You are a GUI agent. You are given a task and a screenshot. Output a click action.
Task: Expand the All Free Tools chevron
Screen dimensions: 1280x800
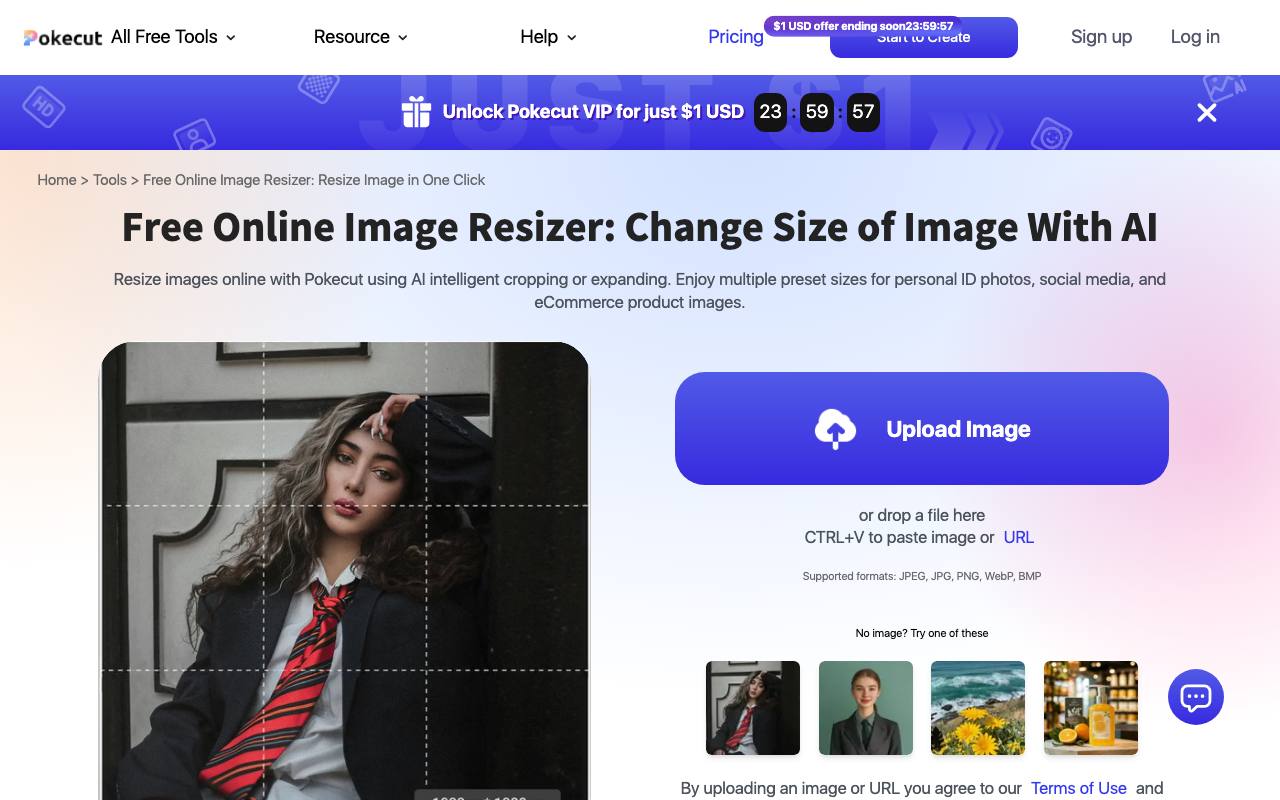tap(231, 38)
